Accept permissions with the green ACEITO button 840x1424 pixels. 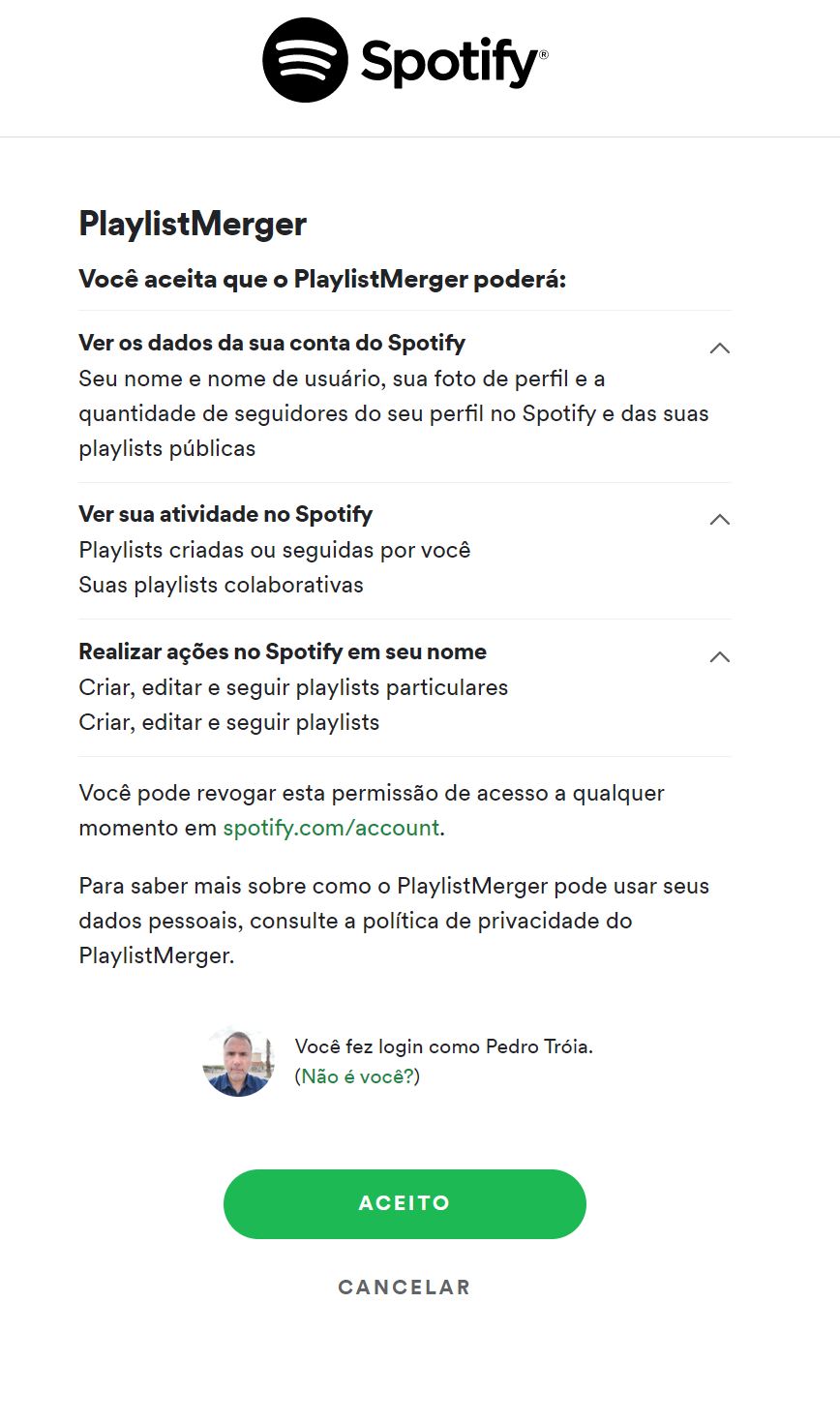coord(405,1203)
